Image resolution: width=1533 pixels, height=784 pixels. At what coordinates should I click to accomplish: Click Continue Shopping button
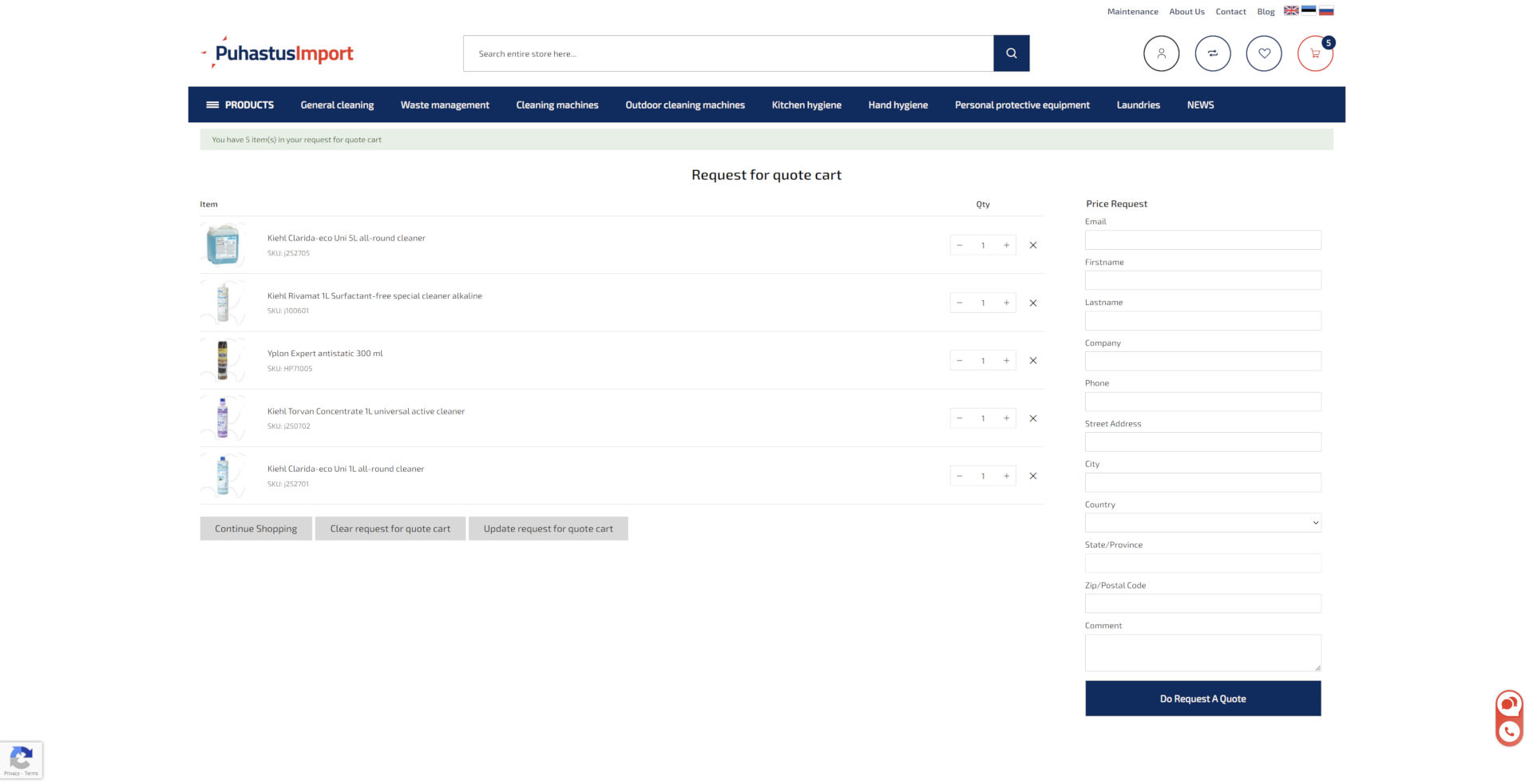click(x=255, y=529)
